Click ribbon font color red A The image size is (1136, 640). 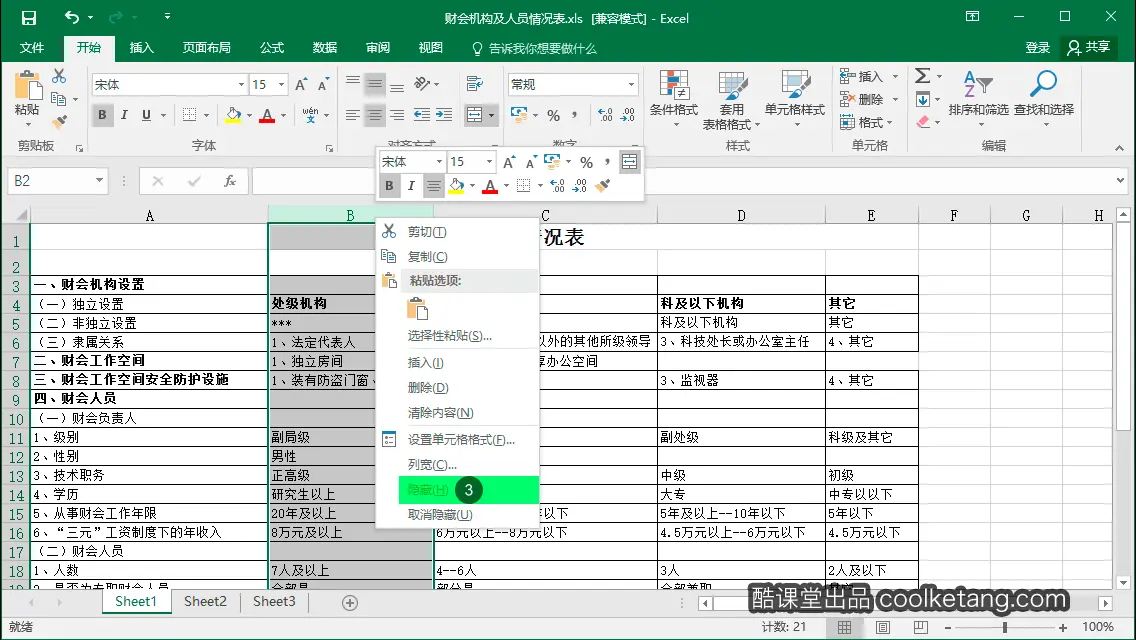pos(267,115)
